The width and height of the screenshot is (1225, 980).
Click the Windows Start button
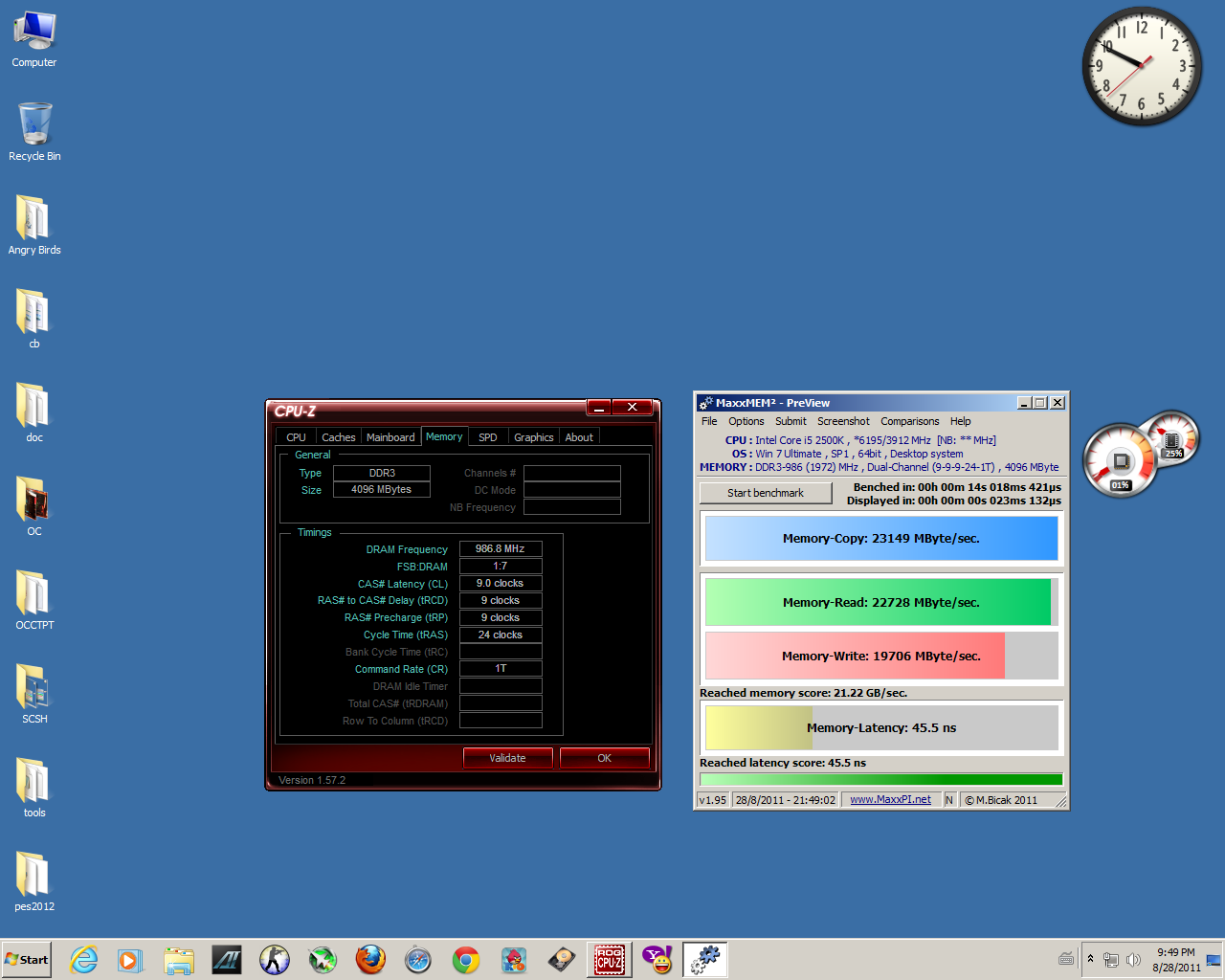(x=26, y=959)
